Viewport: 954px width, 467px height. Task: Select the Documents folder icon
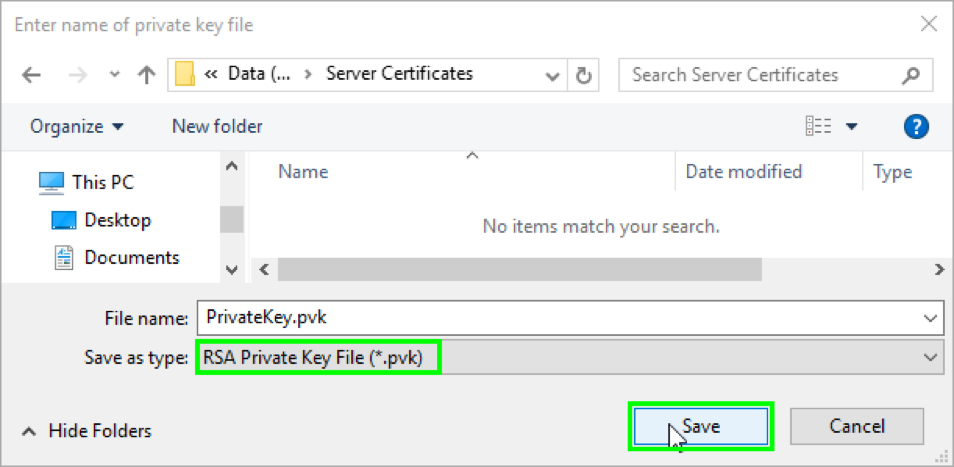pyautogui.click(x=64, y=258)
